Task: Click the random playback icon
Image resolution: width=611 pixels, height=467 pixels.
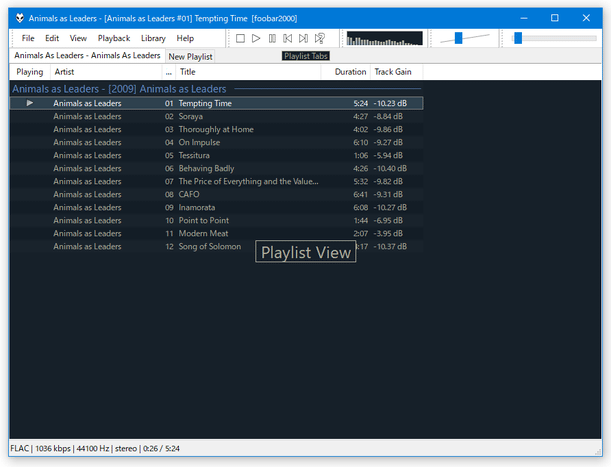Action: click(x=320, y=38)
